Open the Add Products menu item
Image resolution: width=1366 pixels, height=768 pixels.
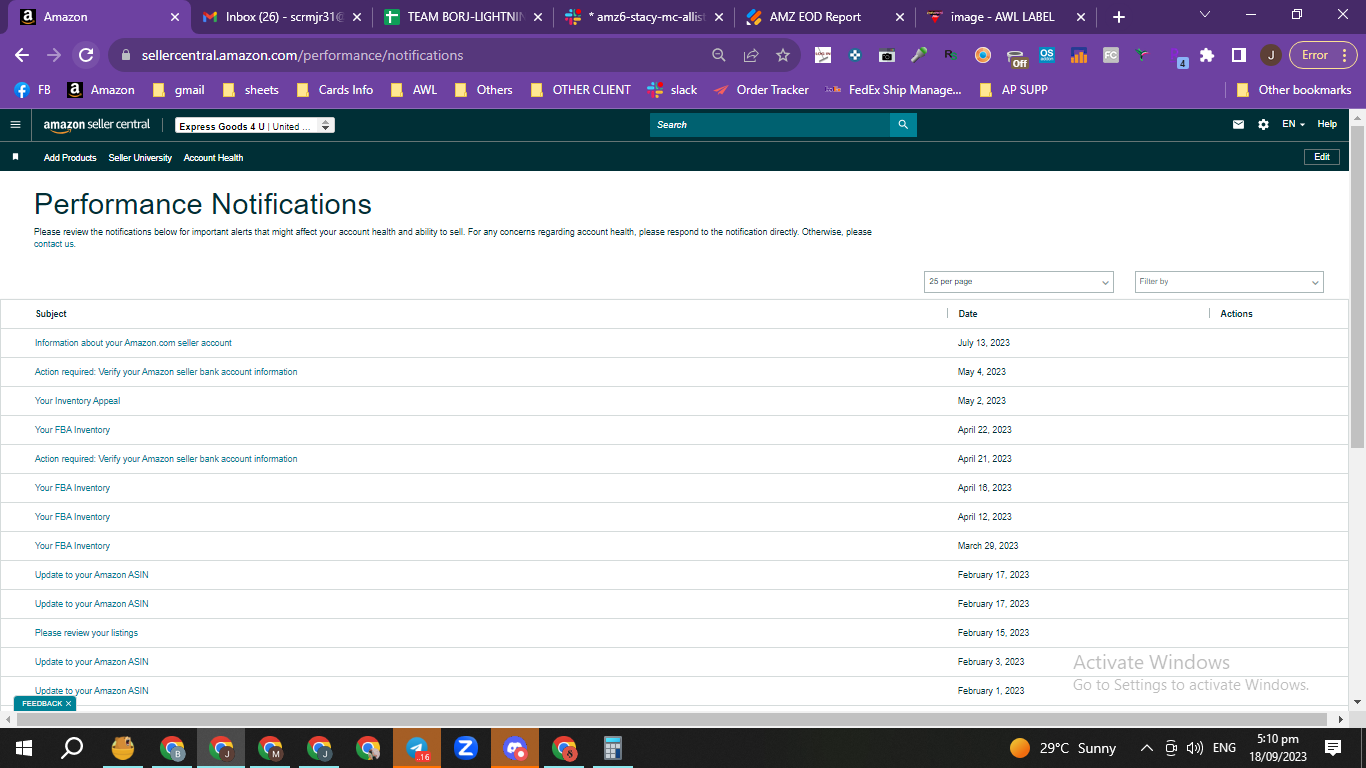click(70, 158)
